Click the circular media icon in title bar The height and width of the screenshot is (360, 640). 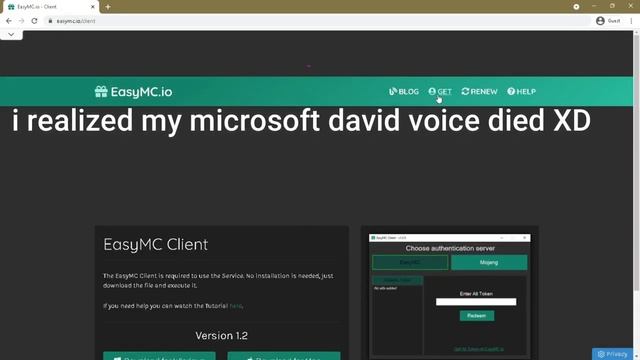coord(576,7)
